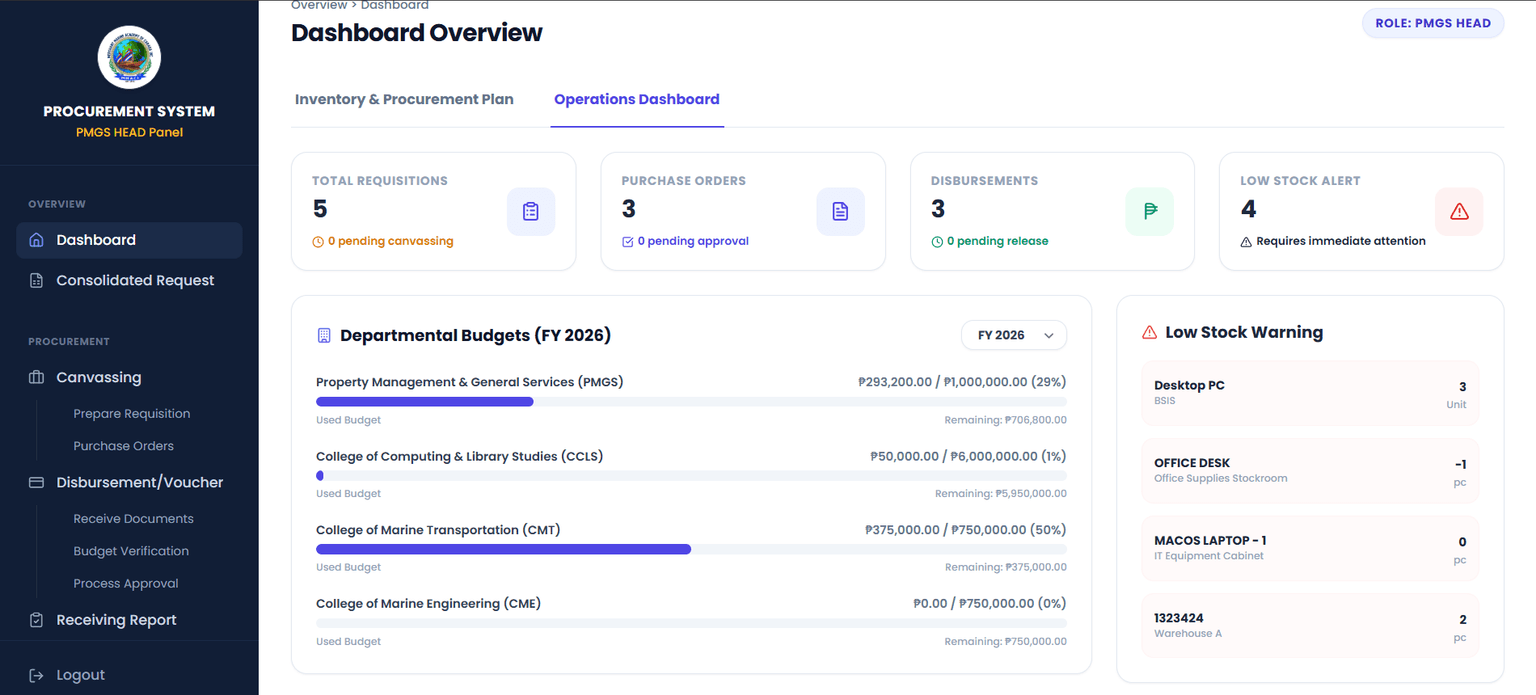Click the Total Requisitions clipboard icon
Viewport: 1536px width, 695px height.
pyautogui.click(x=531, y=212)
